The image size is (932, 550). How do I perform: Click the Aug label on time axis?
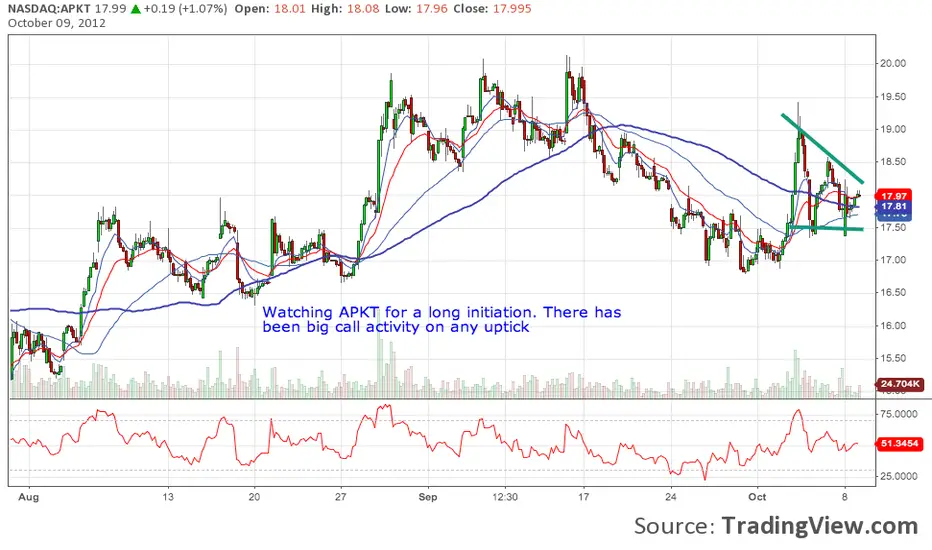coord(29,497)
